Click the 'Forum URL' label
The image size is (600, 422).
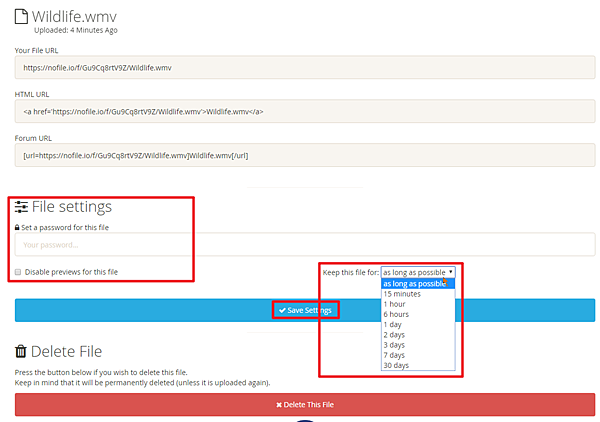pos(33,138)
